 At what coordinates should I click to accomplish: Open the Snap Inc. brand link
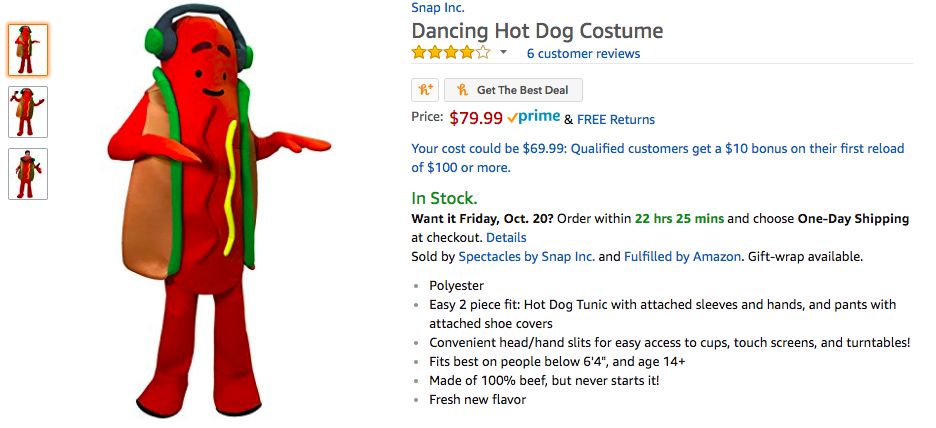(x=438, y=8)
